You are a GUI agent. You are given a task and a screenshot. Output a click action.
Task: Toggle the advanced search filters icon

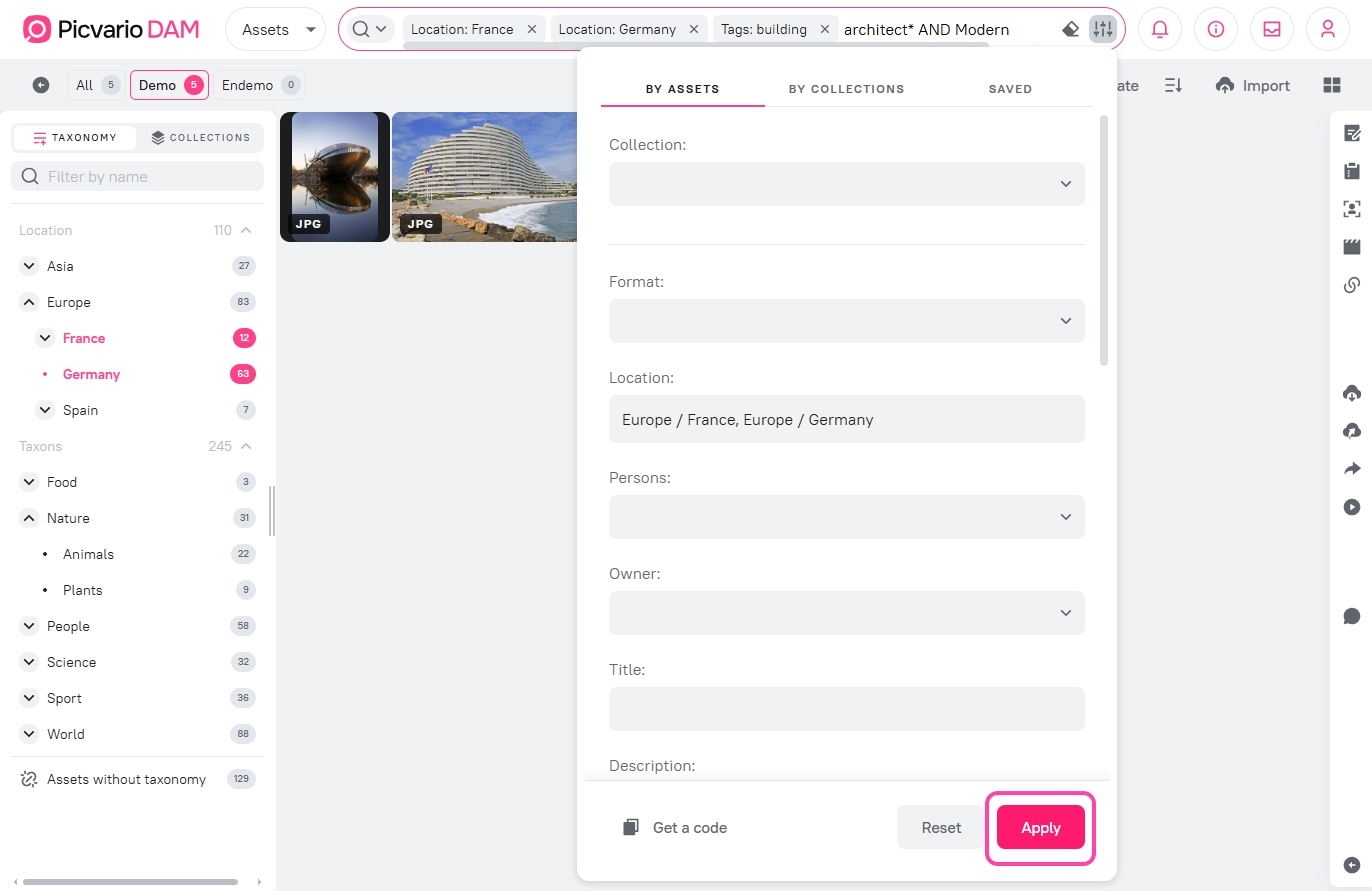pyautogui.click(x=1102, y=29)
